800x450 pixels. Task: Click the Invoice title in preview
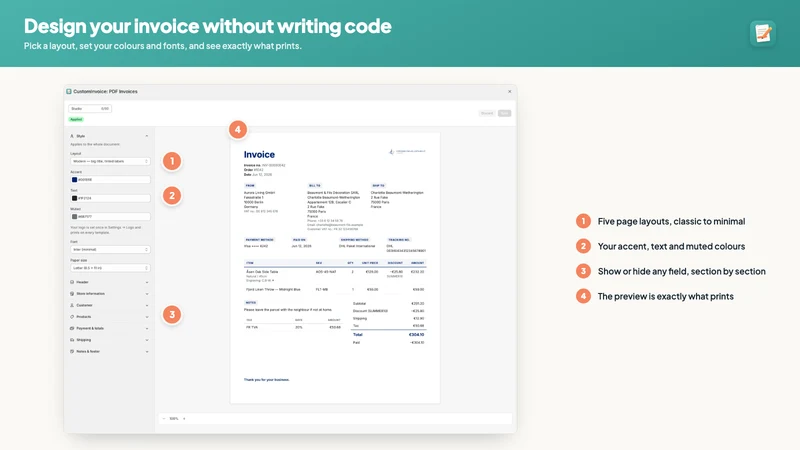pos(259,155)
